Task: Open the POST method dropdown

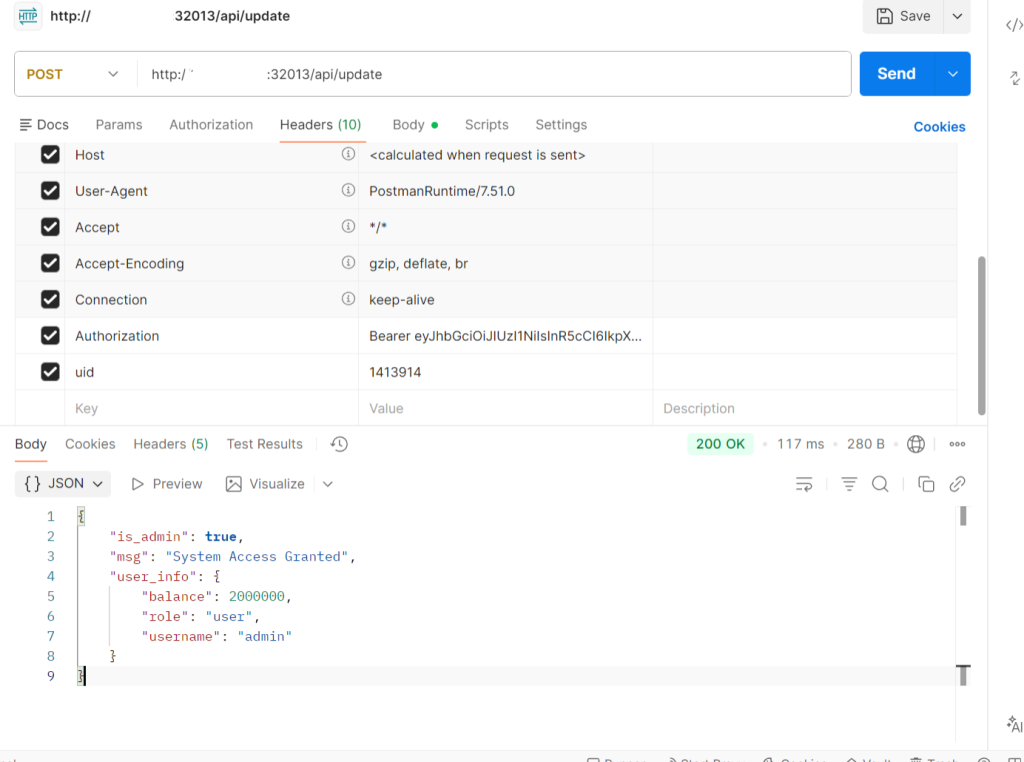Action: click(74, 74)
